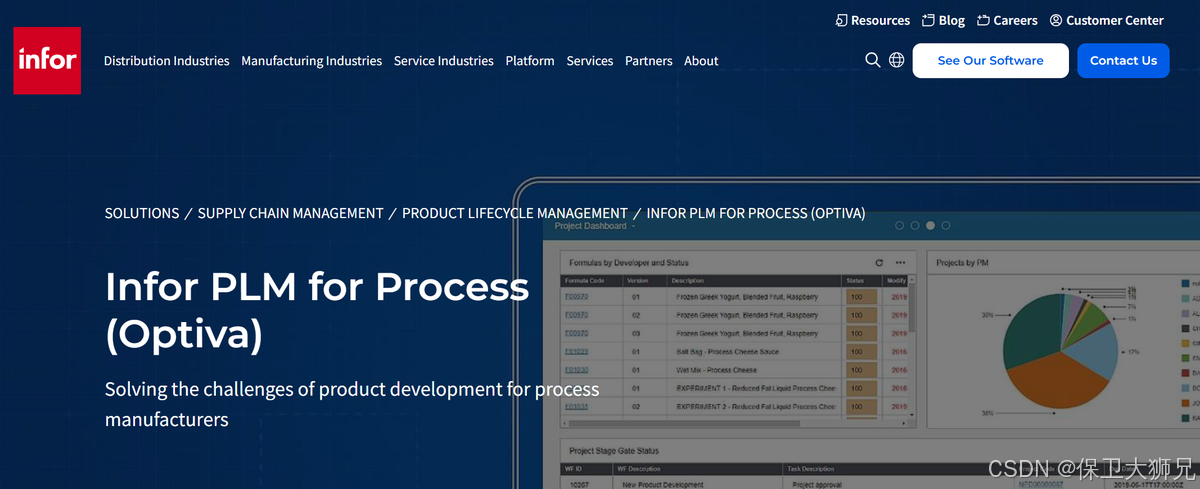Open the Partners menu
The width and height of the screenshot is (1200, 489).
click(x=649, y=61)
